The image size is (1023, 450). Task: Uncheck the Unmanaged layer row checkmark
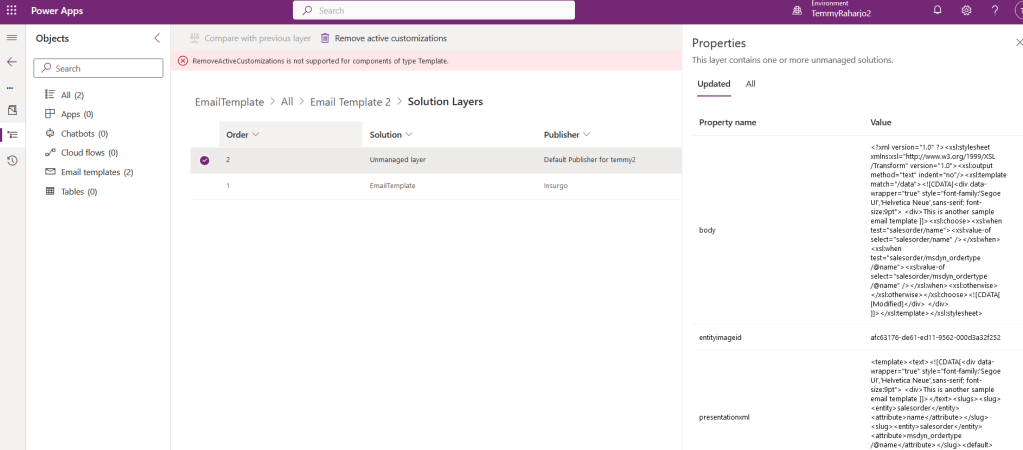tap(205, 160)
